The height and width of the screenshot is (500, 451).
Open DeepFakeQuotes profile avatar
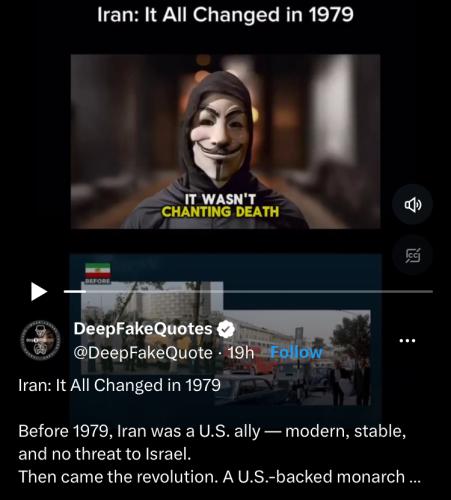pyautogui.click(x=40, y=340)
